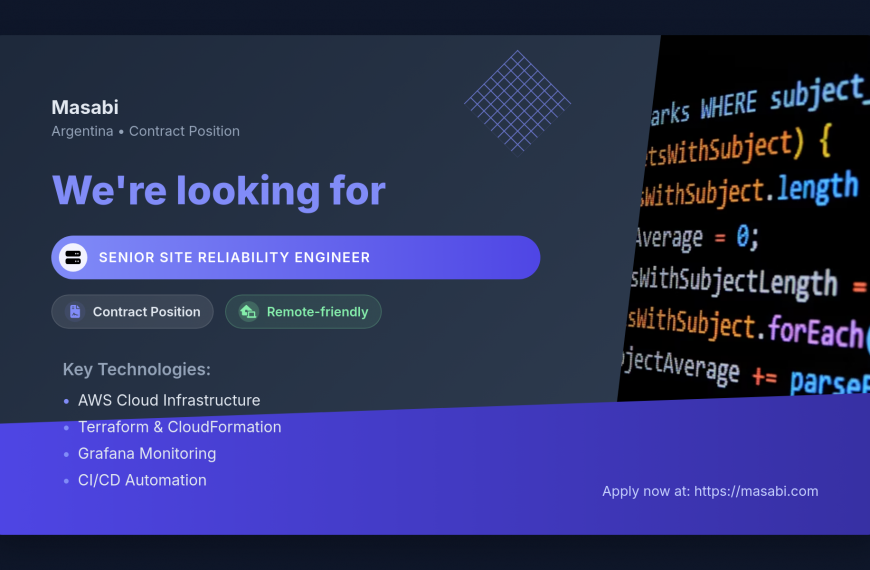Viewport: 870px width, 570px height.
Task: Click the We're looking for headline
Action: (x=219, y=190)
